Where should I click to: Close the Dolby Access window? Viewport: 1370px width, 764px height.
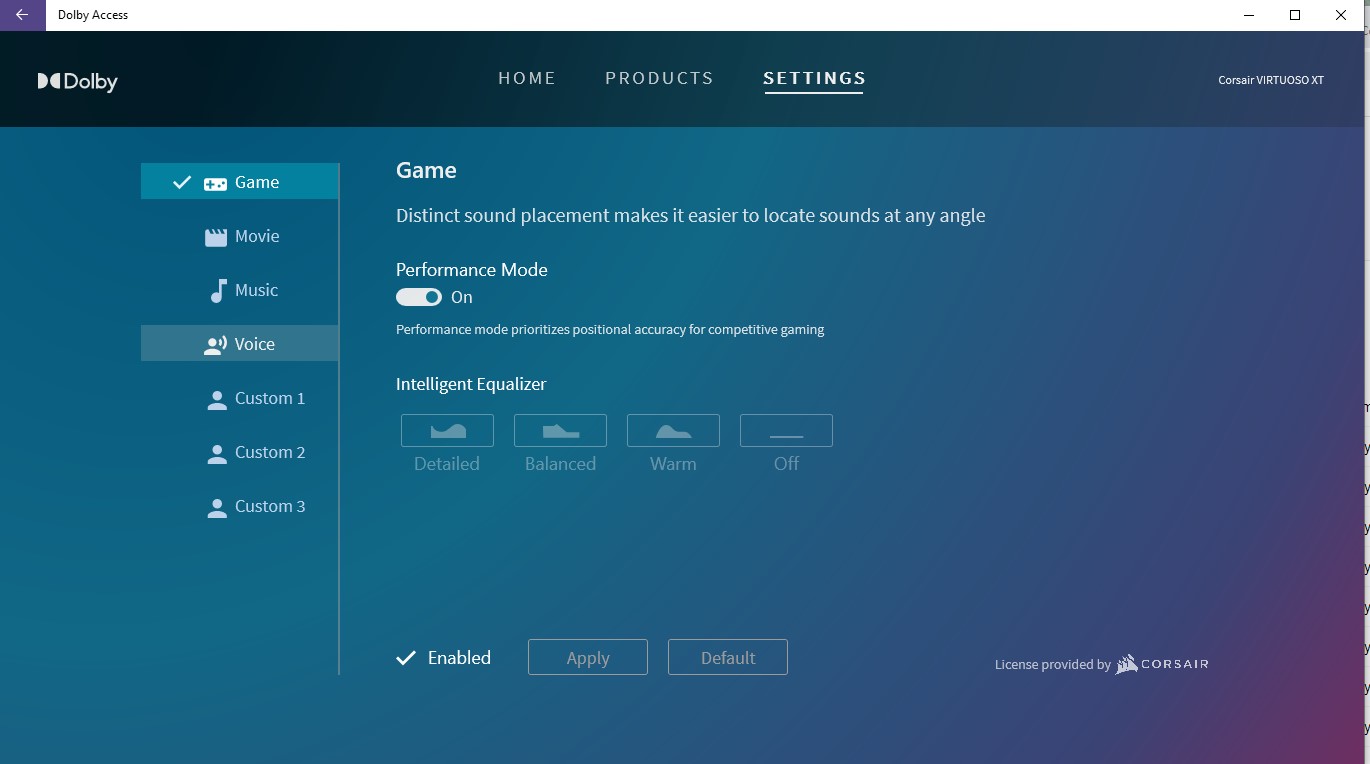1341,15
